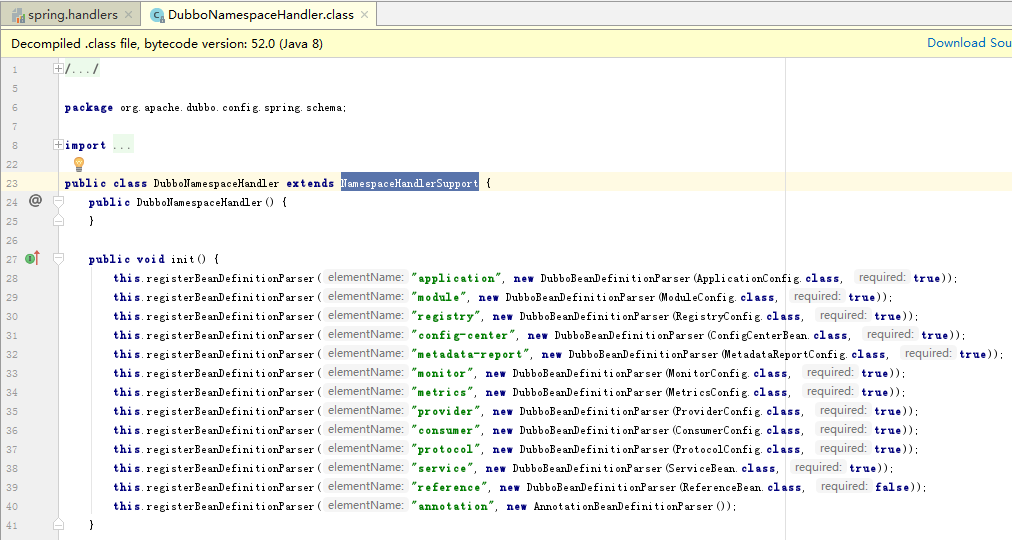This screenshot has width=1012, height=540.
Task: Click ModuleConfig.class on line 29
Action: tap(718, 297)
